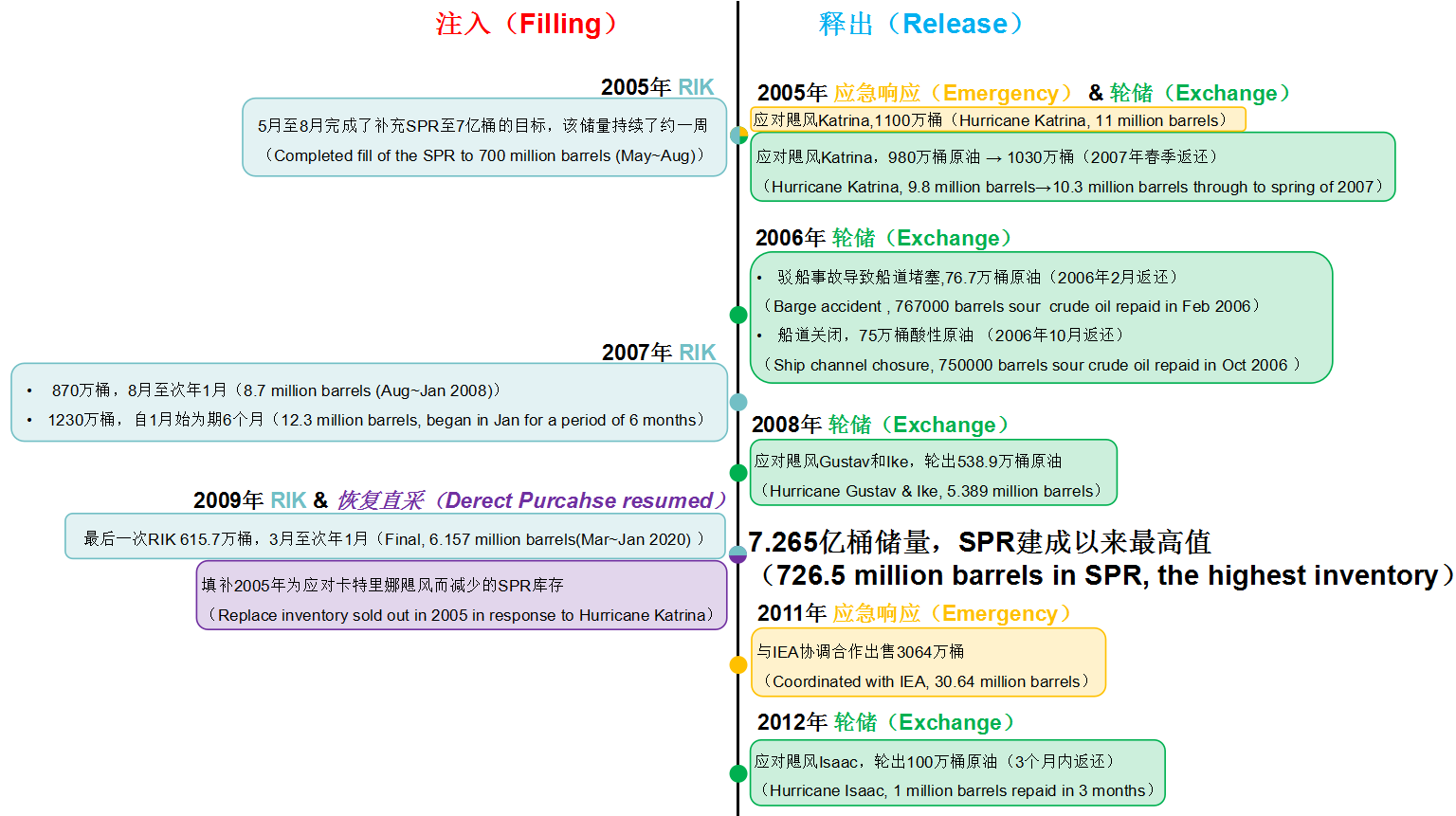Select the yellow timeline dot for 2011 Emergency
The width and height of the screenshot is (1456, 816).
pyautogui.click(x=738, y=665)
